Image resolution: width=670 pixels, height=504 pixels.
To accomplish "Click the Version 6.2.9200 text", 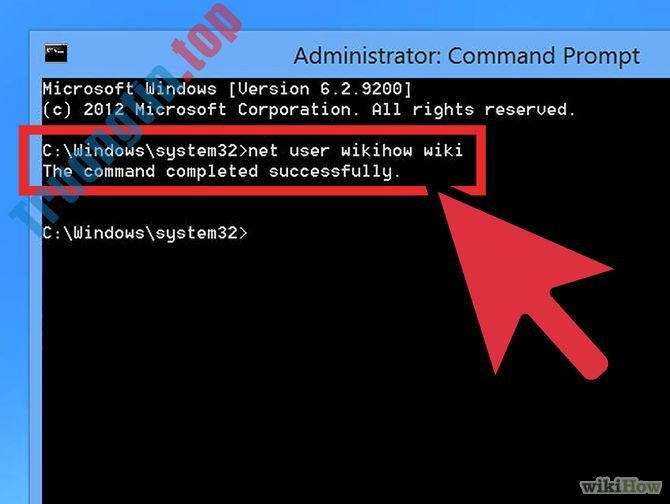I will point(320,89).
